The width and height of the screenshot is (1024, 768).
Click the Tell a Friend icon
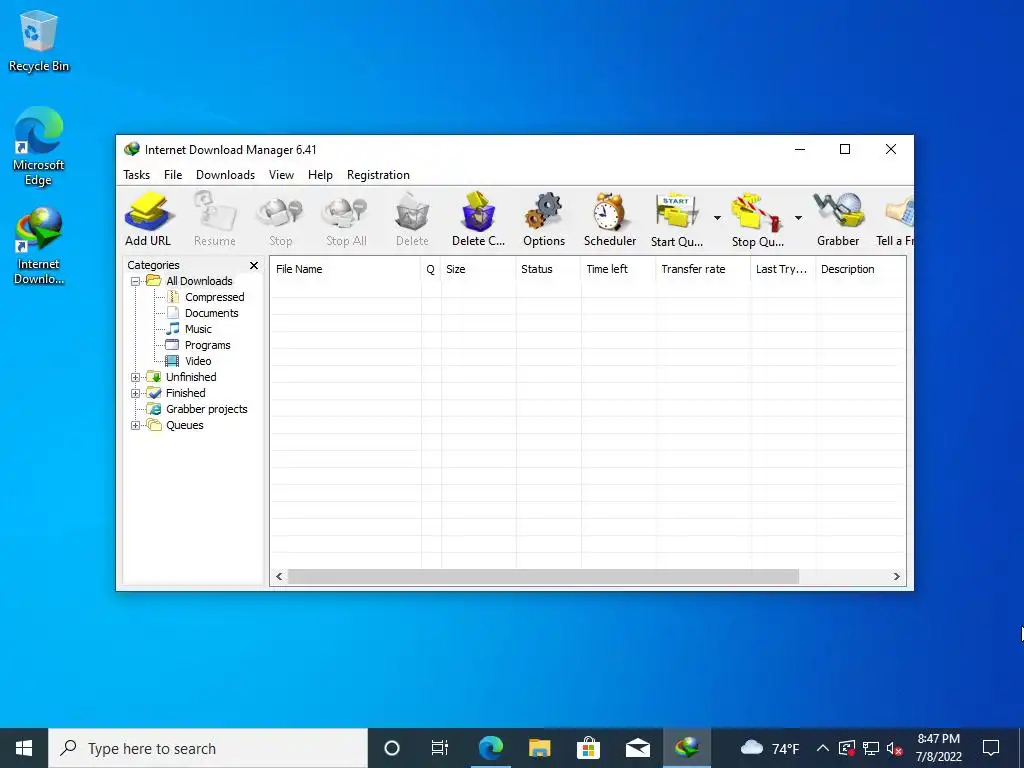pyautogui.click(x=896, y=219)
